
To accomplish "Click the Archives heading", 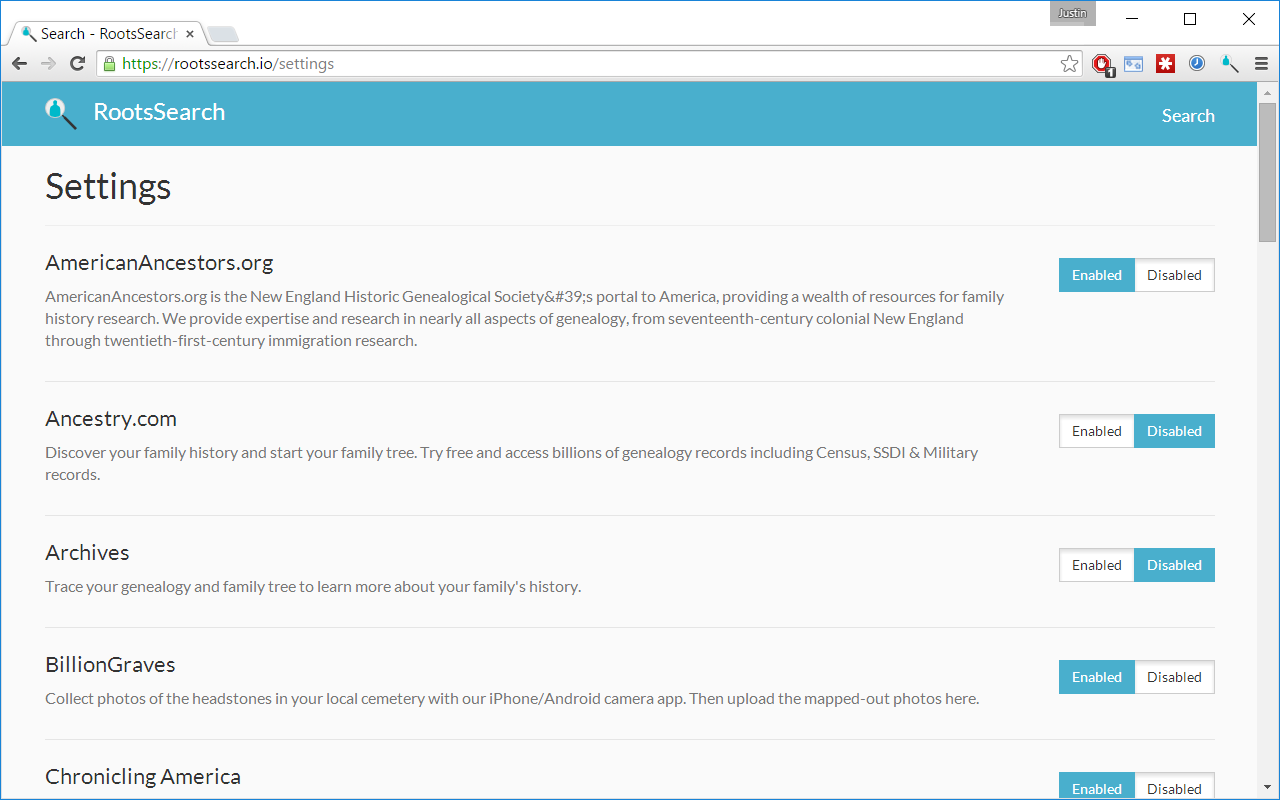I will (x=87, y=553).
